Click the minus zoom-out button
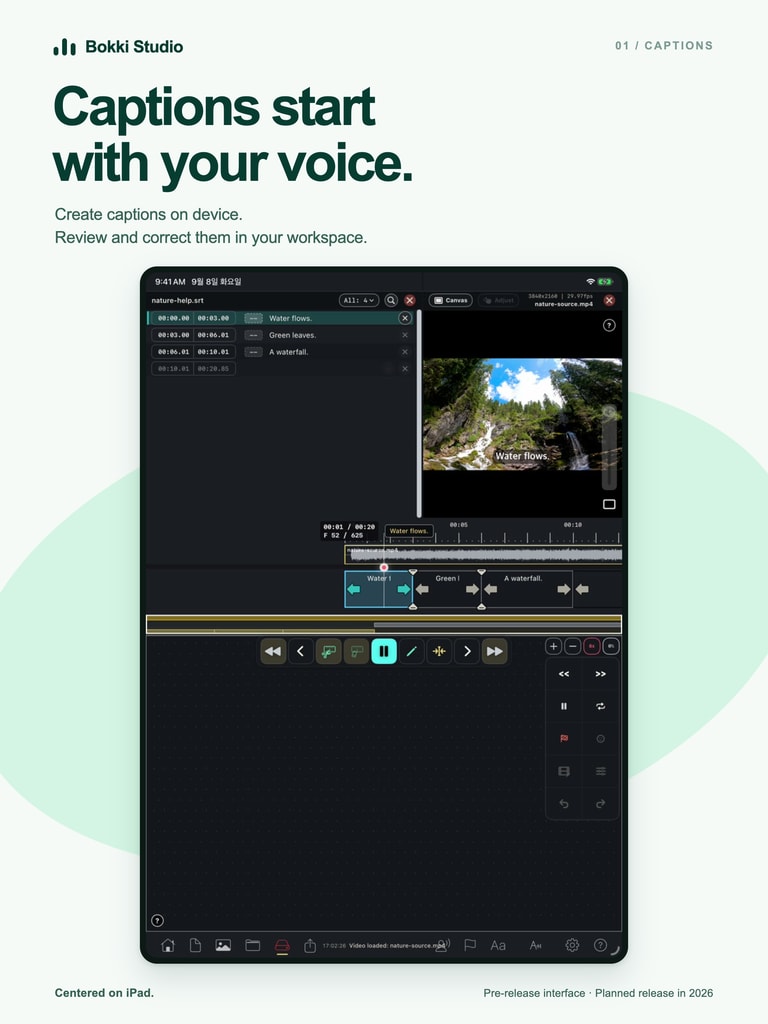 tap(573, 647)
